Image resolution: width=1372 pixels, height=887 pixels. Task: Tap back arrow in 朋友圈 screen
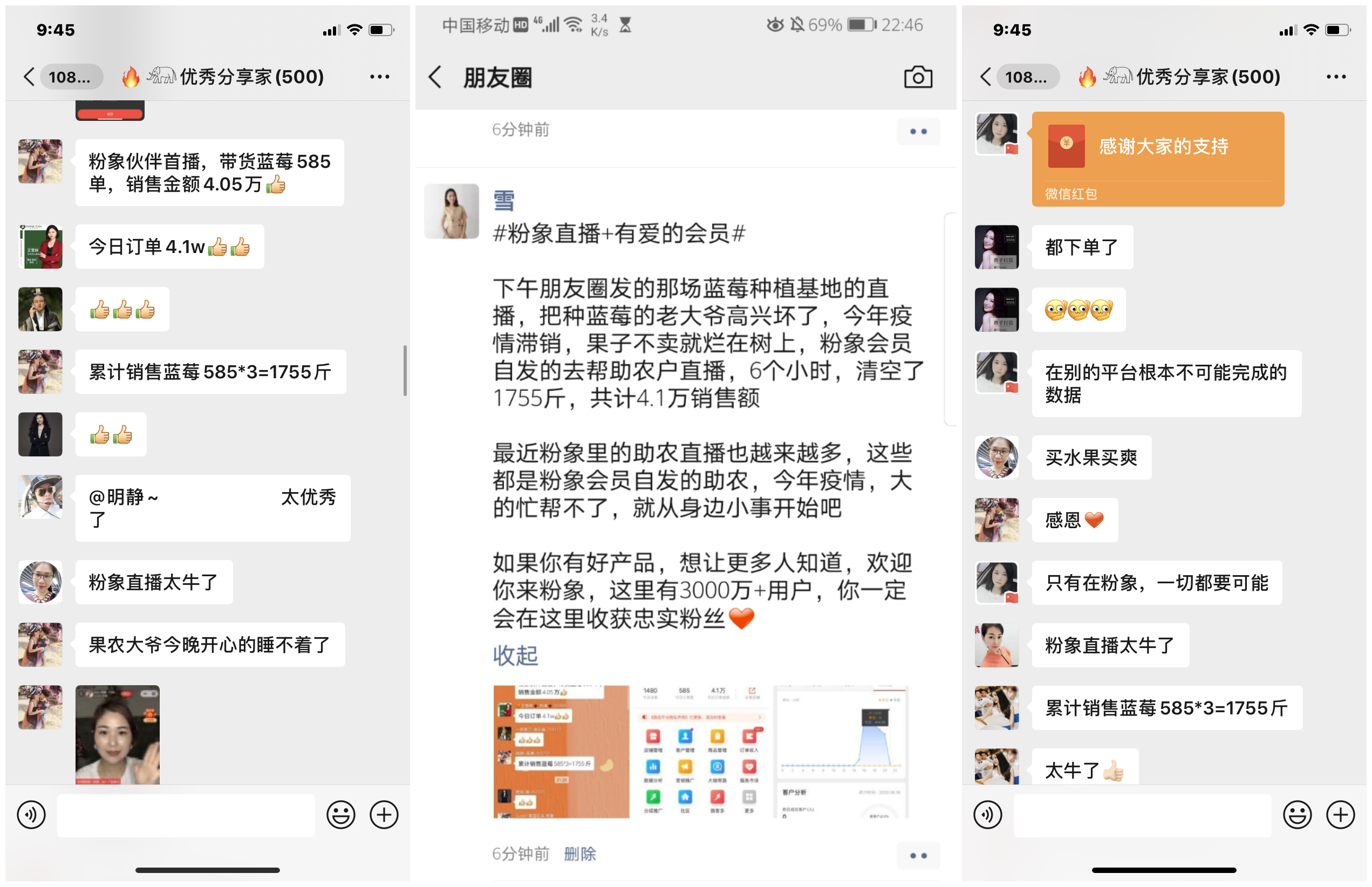tap(435, 77)
